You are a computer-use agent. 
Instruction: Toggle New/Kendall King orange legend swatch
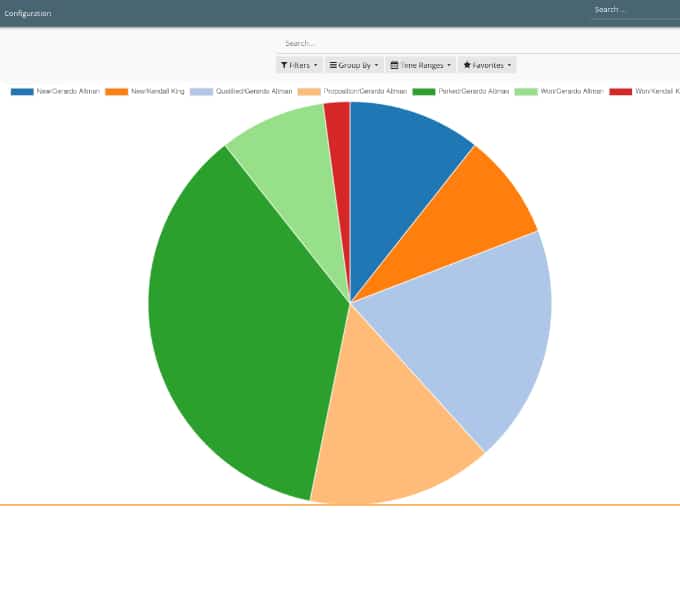(117, 91)
